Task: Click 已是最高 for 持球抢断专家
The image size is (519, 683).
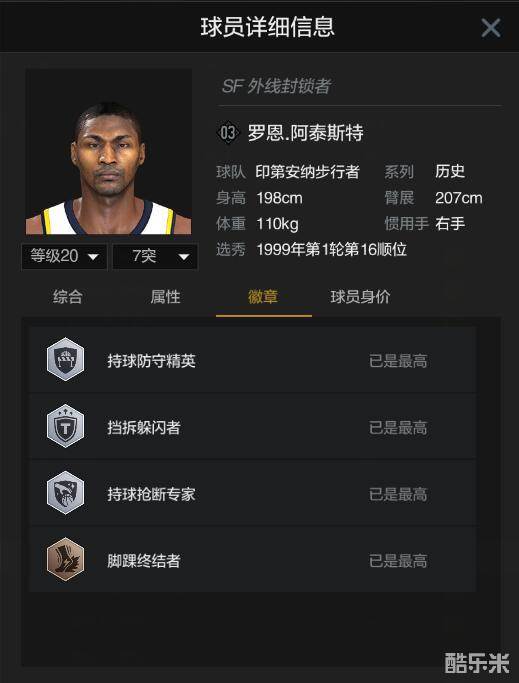Action: pyautogui.click(x=398, y=494)
